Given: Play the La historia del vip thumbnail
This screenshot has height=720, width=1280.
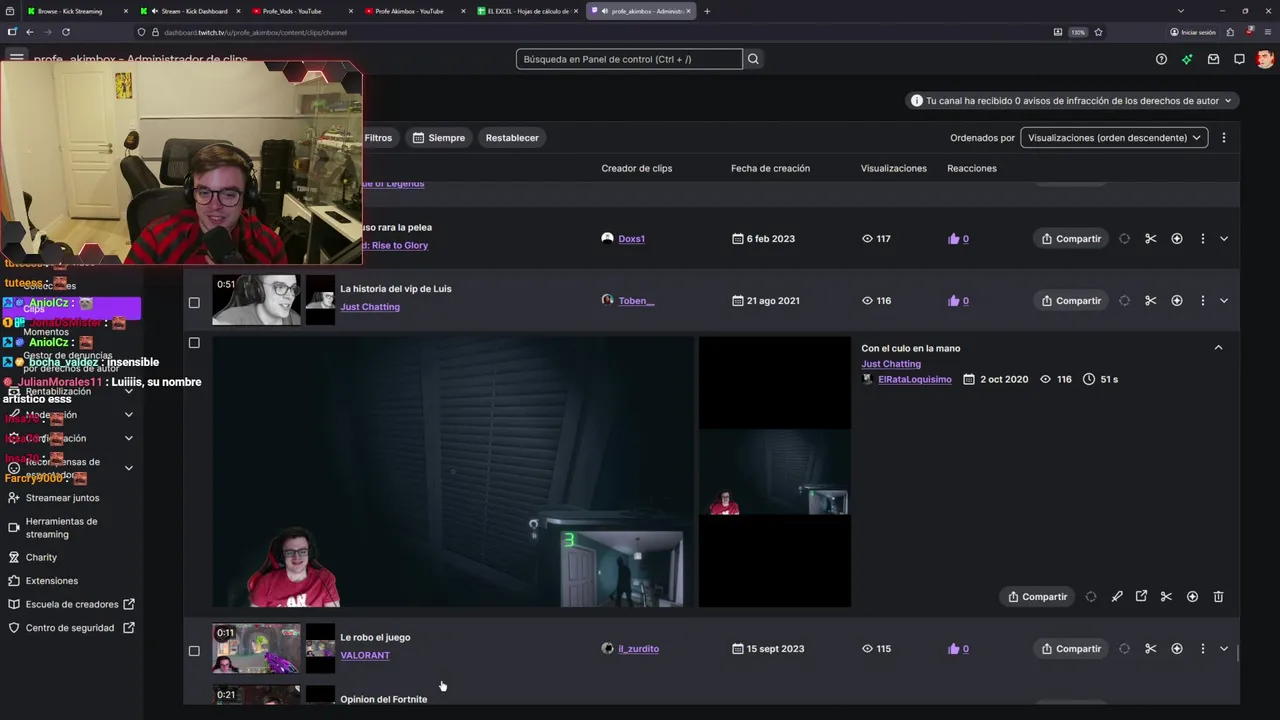Looking at the screenshot, I should point(256,300).
